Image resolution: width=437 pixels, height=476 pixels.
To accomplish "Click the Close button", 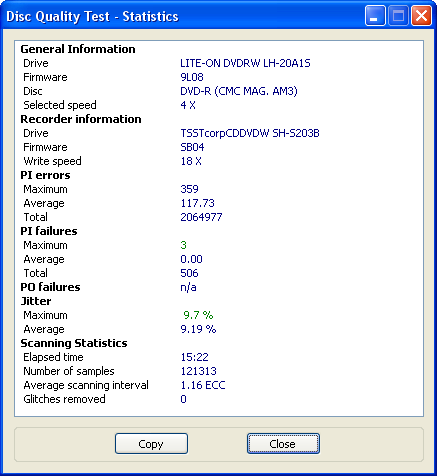I will tap(283, 444).
